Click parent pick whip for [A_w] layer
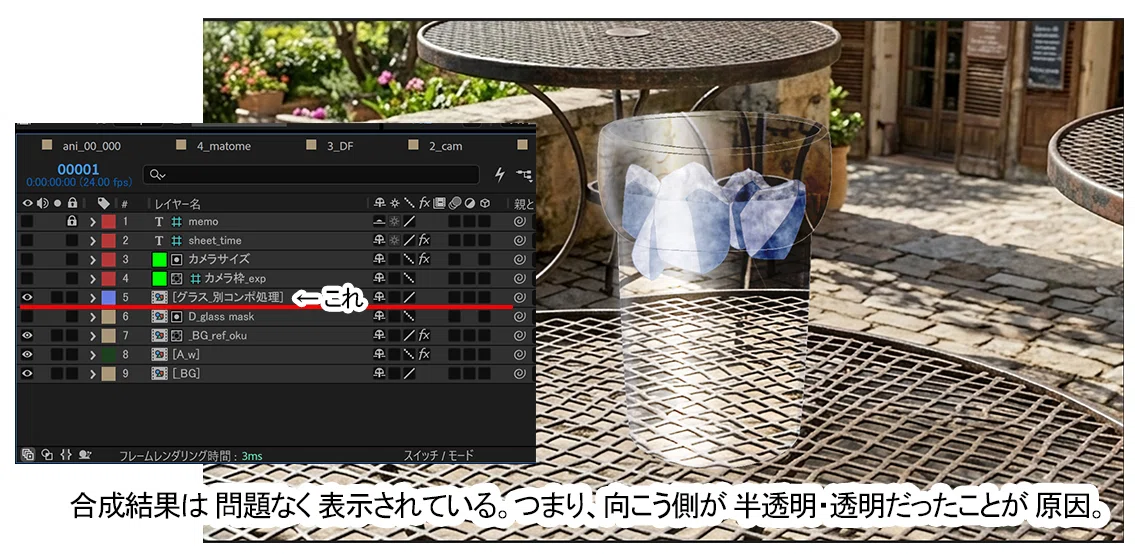 tap(519, 354)
